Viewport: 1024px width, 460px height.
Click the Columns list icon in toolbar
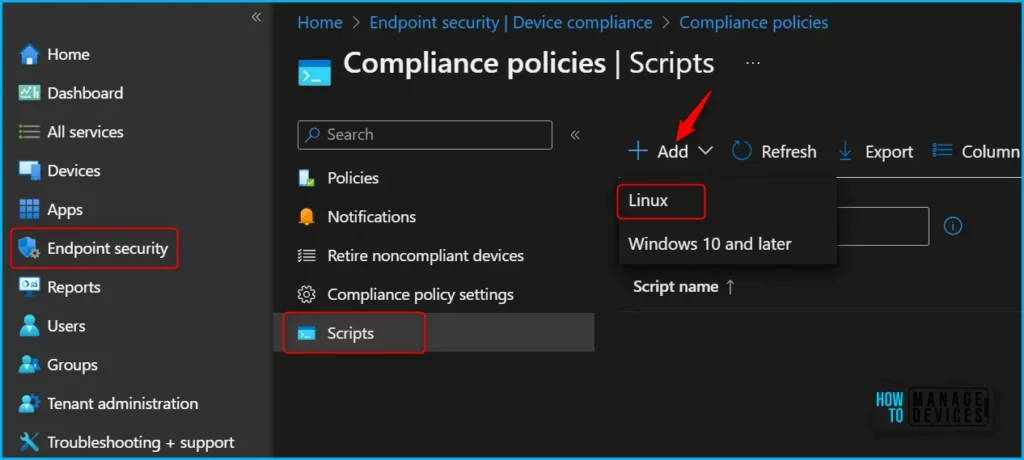click(942, 151)
